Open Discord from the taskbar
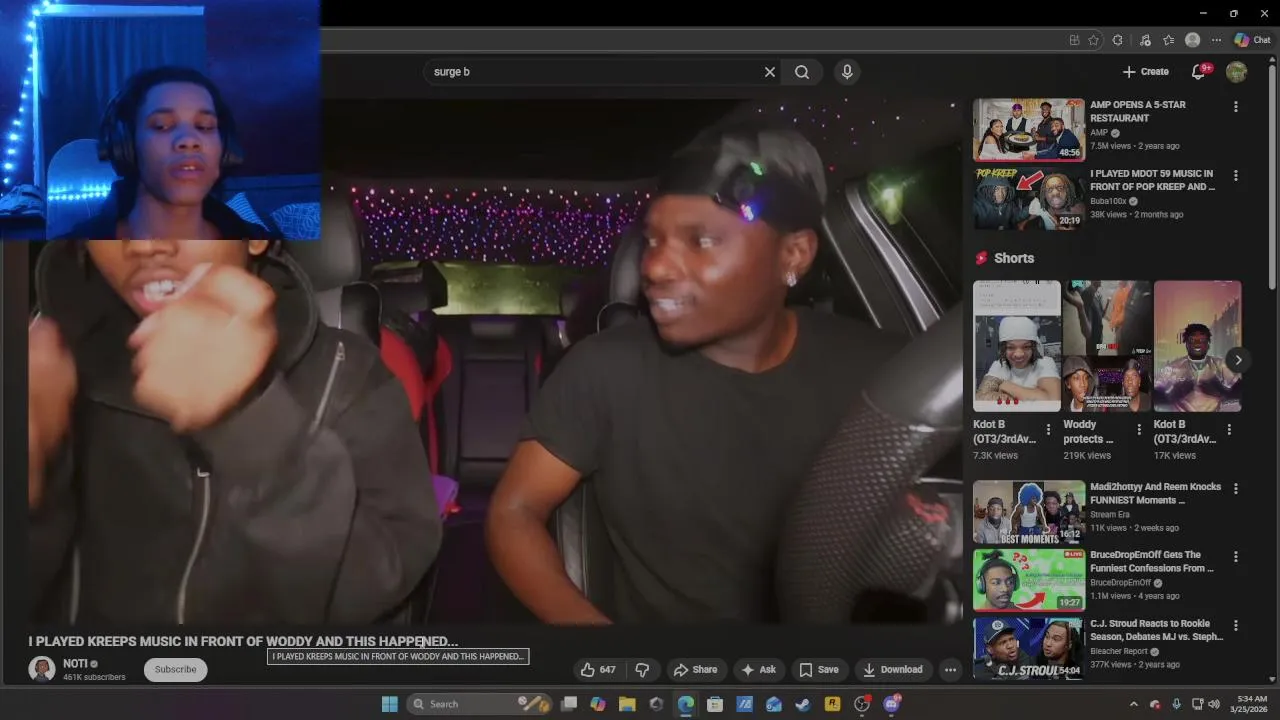The height and width of the screenshot is (720, 1280). [x=891, y=704]
